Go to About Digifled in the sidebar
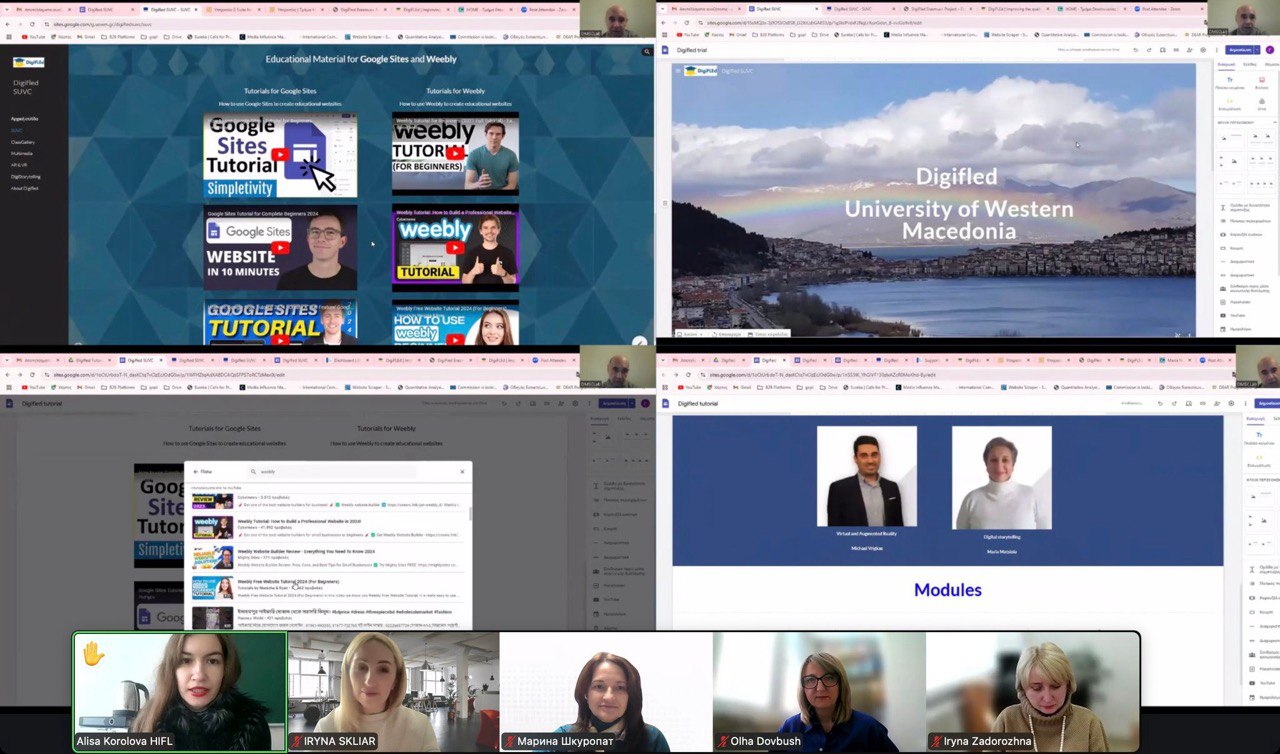 pos(25,188)
